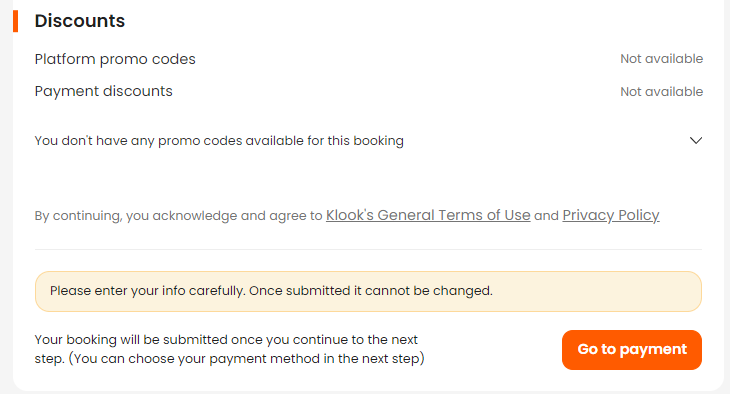Expand the promo codes chevron arrow
The image size is (730, 394).
tap(696, 140)
